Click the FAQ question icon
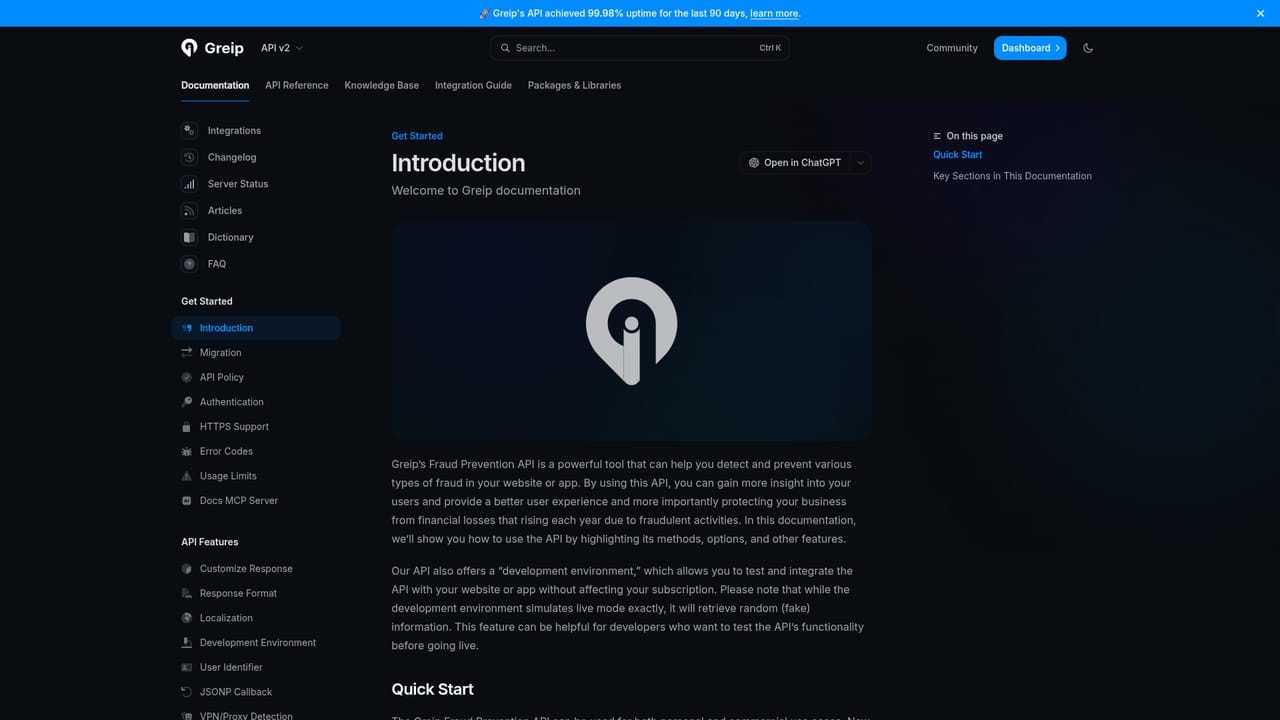1280x720 pixels. (189, 264)
